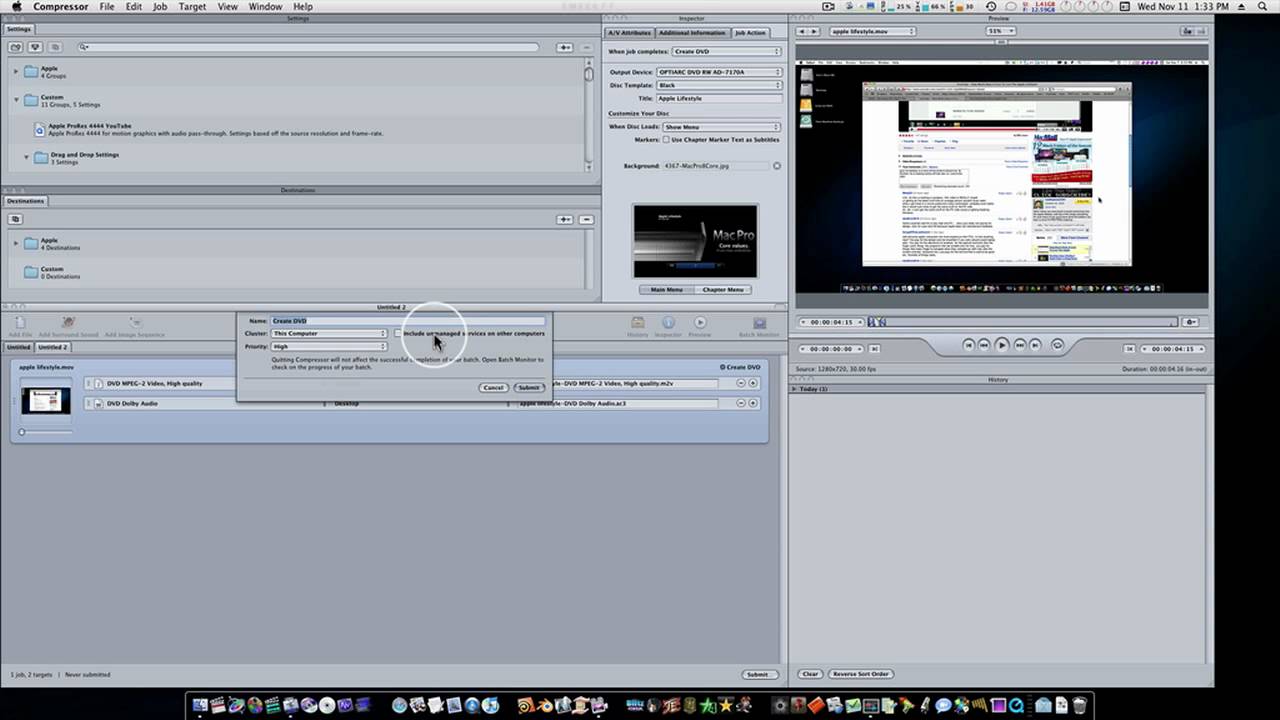This screenshot has width=1280, height=720.
Task: Open the Cluster dropdown showing This Computer
Action: coord(329,333)
